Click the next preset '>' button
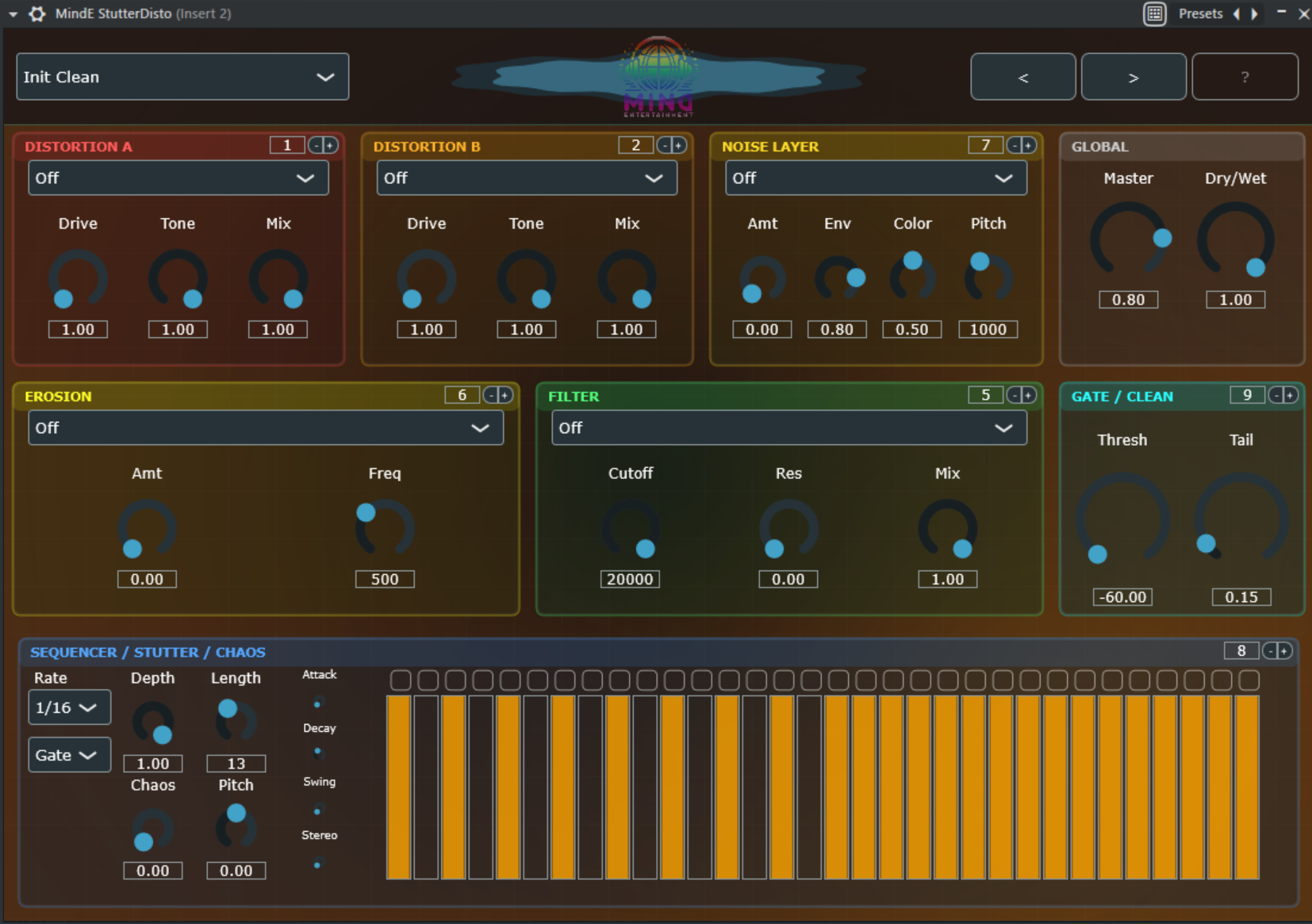The height and width of the screenshot is (924, 1312). click(1133, 77)
